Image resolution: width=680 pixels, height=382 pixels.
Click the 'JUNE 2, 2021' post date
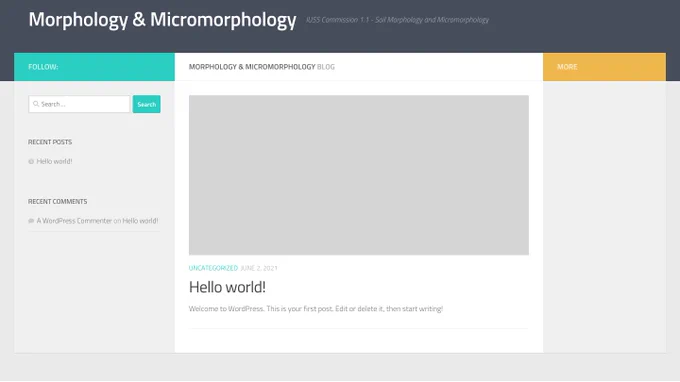[x=259, y=268]
